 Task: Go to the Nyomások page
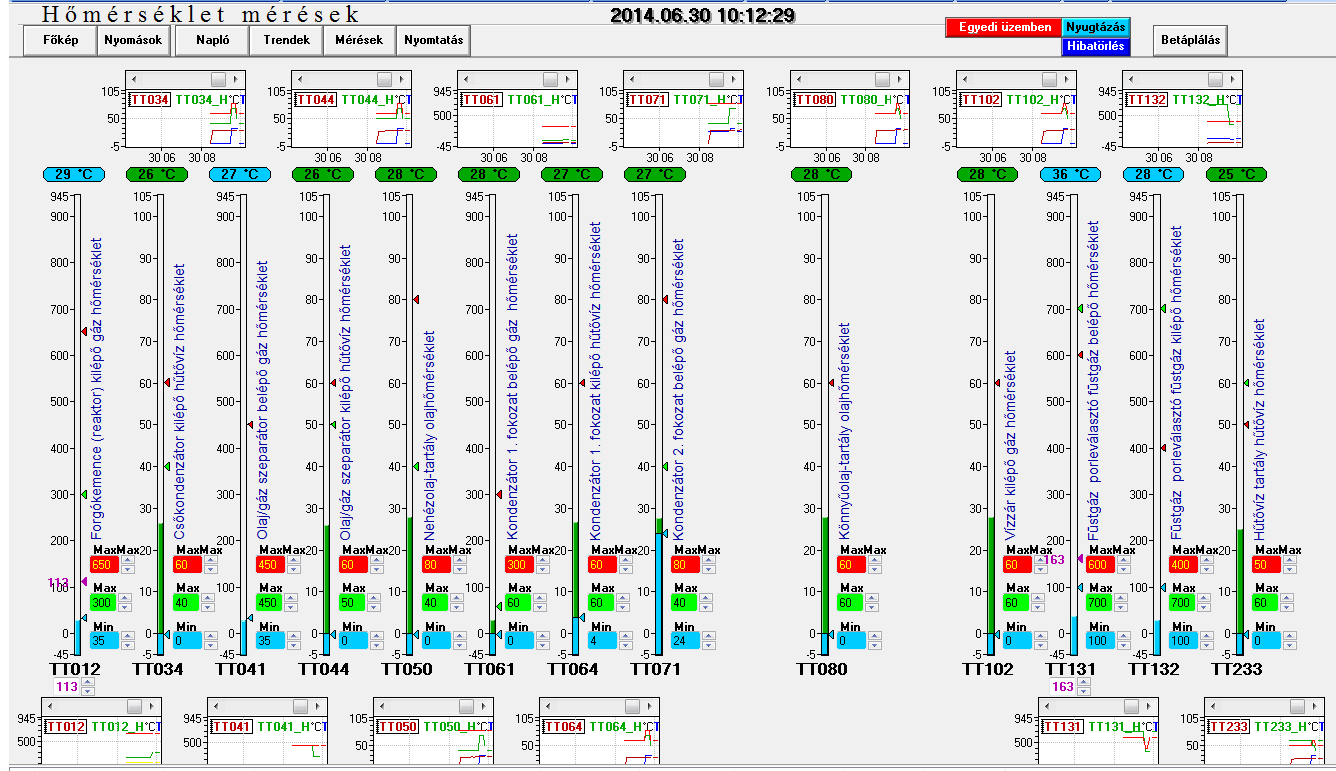pos(131,41)
